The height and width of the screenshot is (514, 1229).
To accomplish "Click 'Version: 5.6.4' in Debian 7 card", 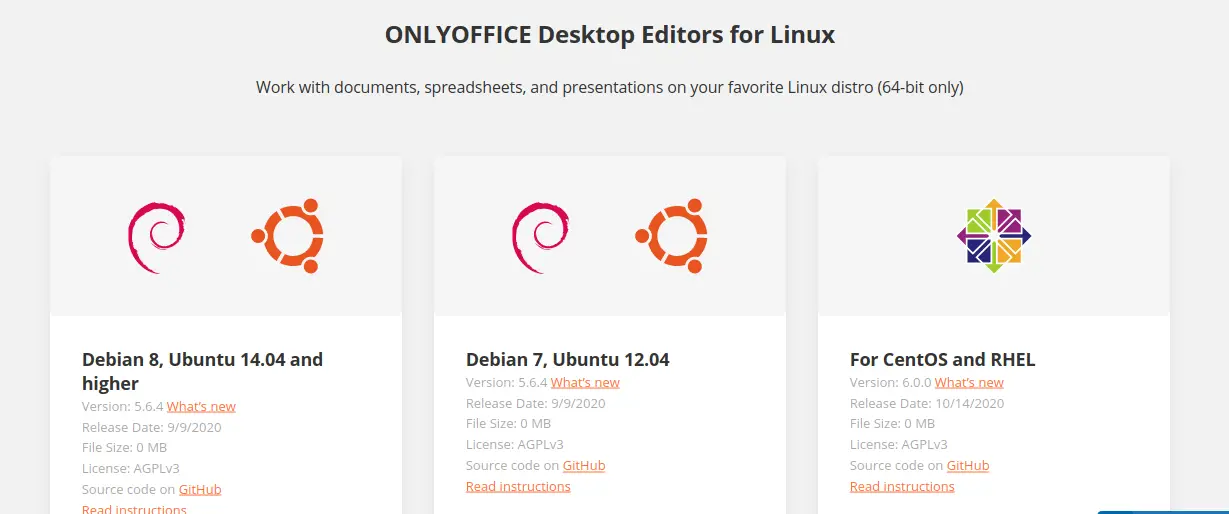I will tap(506, 383).
